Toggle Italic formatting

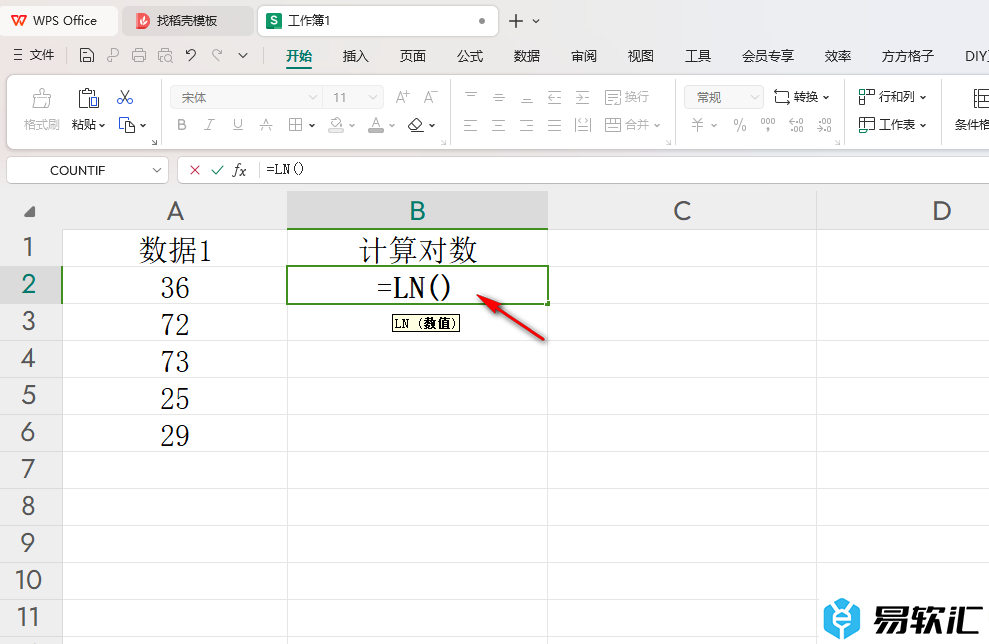click(x=209, y=125)
